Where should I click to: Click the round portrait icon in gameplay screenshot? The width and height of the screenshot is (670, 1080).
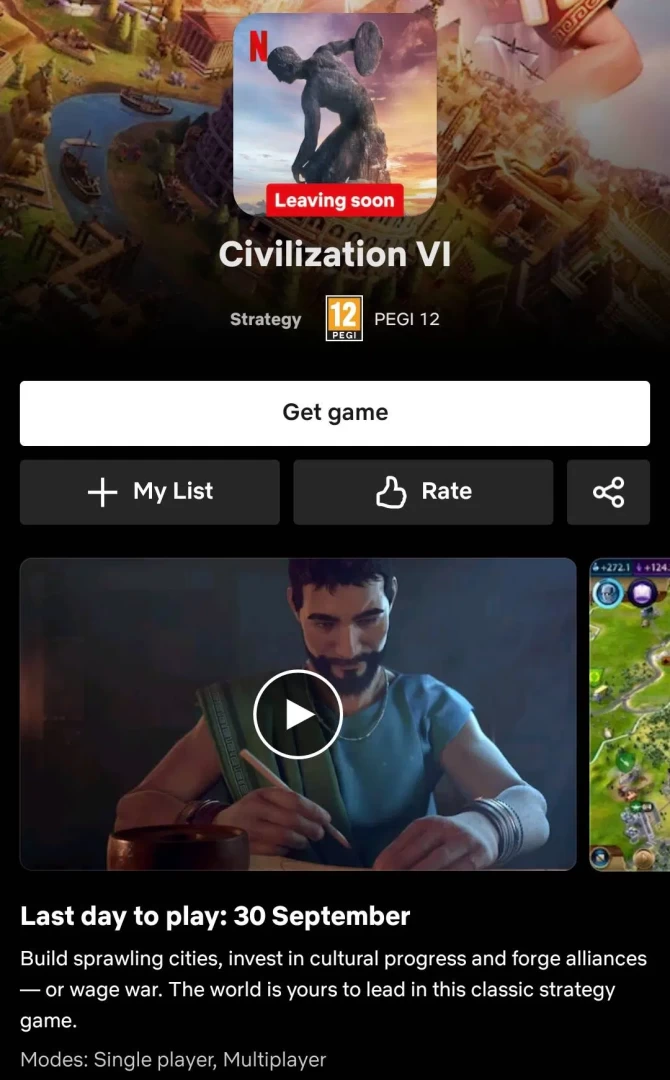coord(609,593)
